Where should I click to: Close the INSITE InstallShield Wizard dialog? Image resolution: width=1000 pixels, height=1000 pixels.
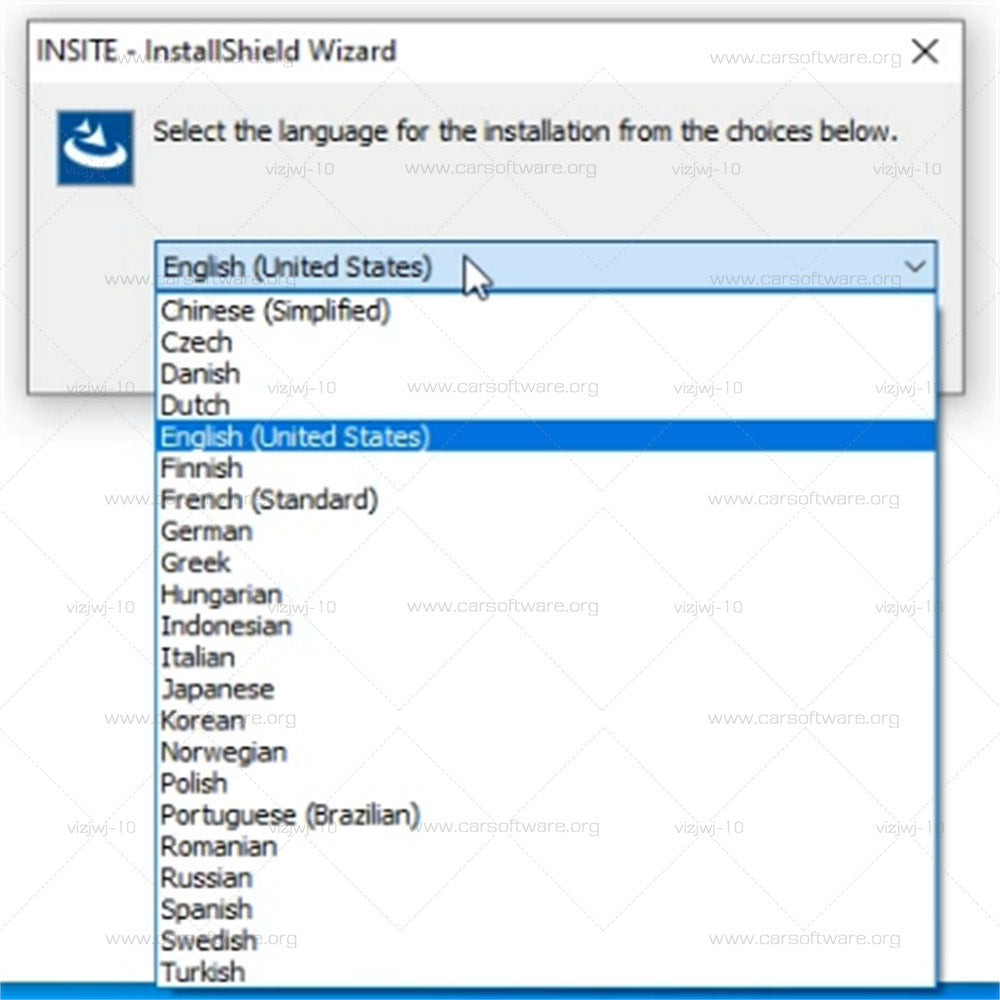click(x=925, y=52)
